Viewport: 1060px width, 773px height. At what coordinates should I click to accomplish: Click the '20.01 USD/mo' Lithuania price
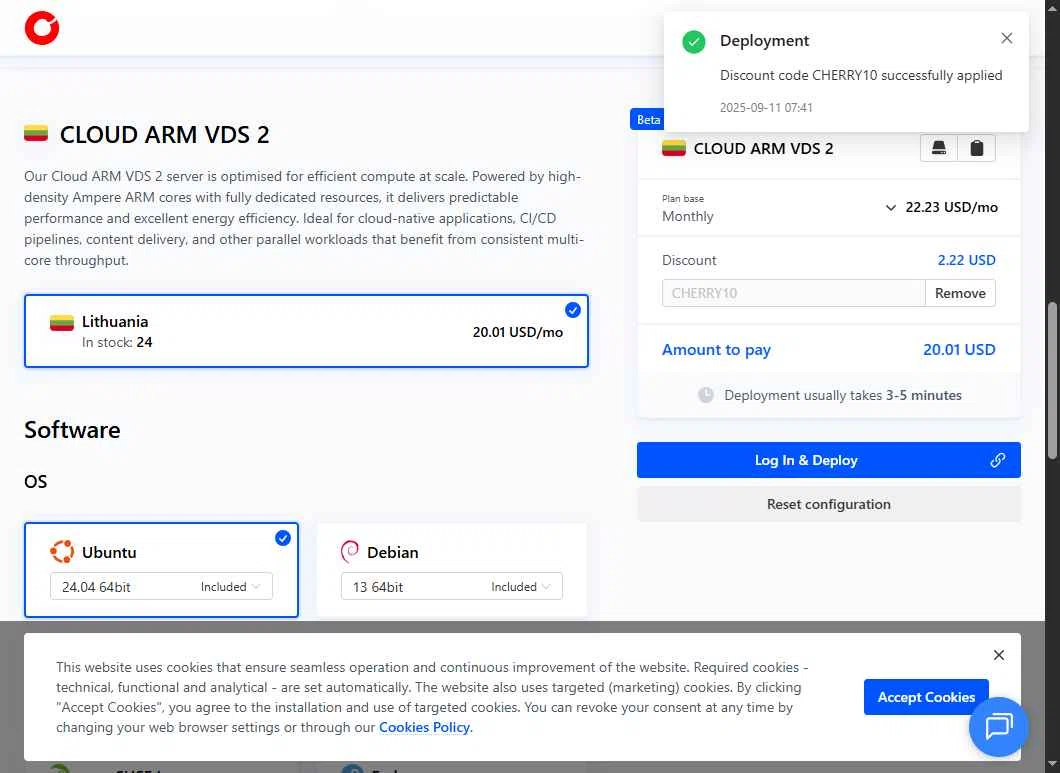pos(518,332)
